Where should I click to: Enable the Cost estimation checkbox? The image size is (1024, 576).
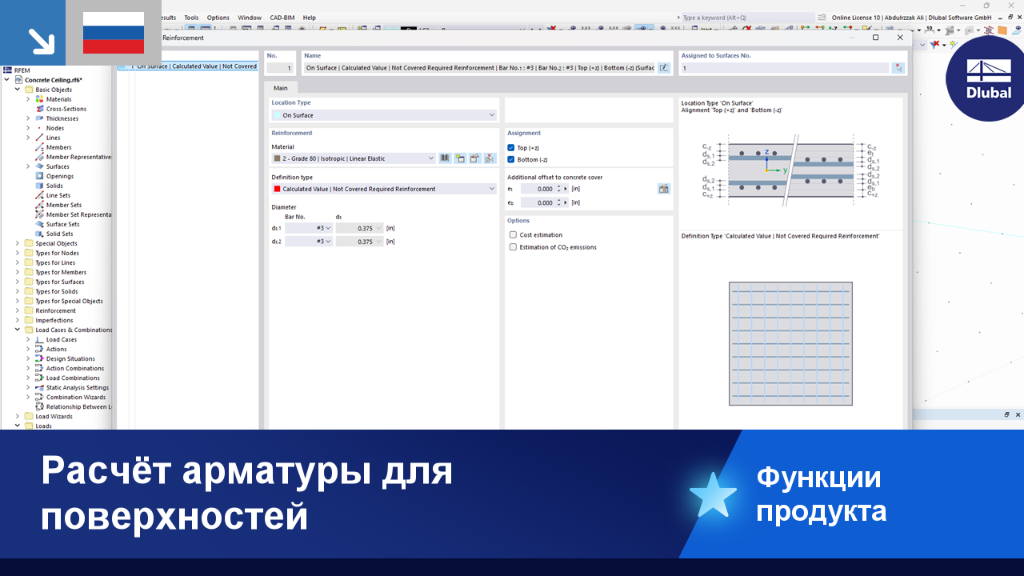(x=513, y=235)
